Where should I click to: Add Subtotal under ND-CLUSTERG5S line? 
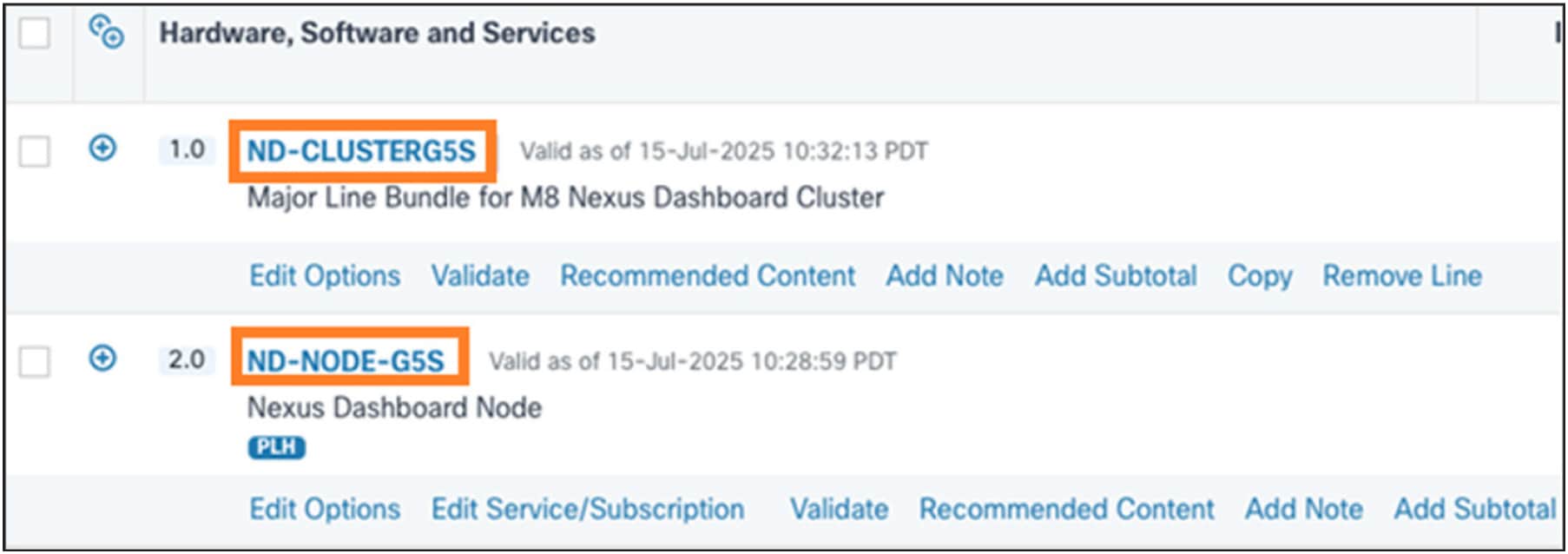tap(1116, 276)
